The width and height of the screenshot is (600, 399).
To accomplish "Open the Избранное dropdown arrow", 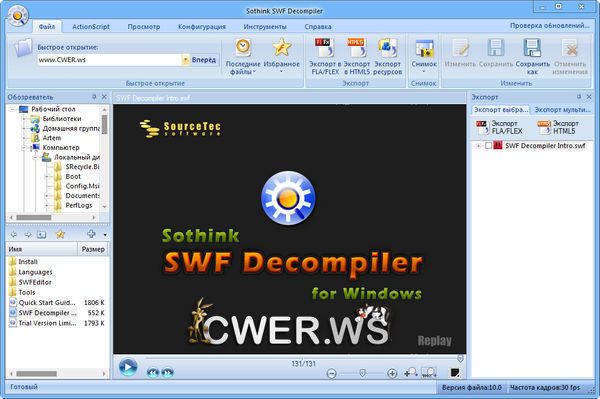I will point(282,72).
